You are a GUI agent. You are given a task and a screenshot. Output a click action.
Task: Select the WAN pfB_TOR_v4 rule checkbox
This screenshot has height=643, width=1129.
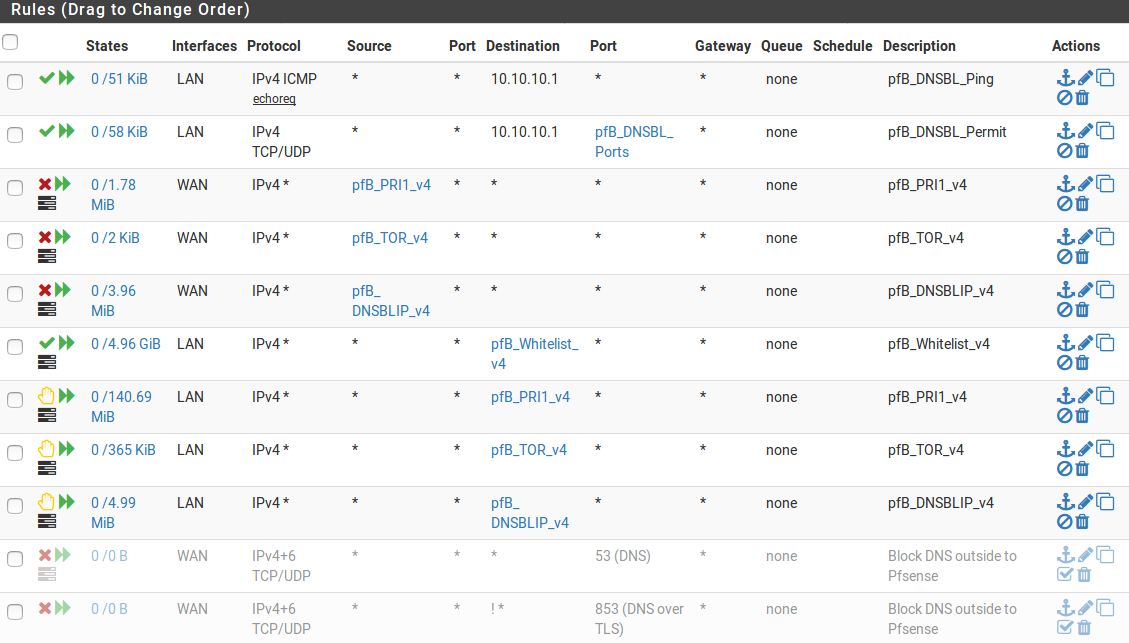[15, 240]
